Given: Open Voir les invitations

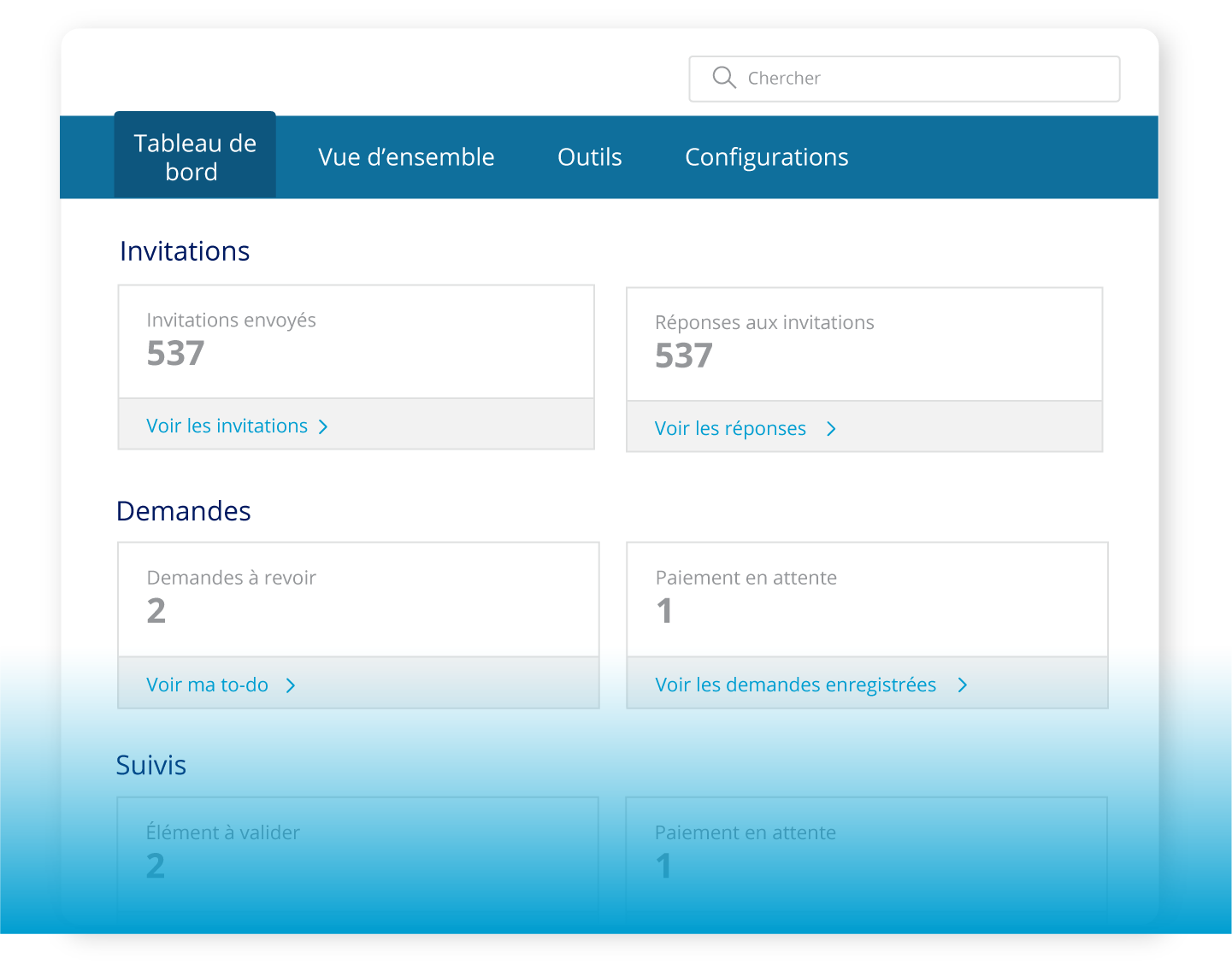Looking at the screenshot, I should 227,426.
